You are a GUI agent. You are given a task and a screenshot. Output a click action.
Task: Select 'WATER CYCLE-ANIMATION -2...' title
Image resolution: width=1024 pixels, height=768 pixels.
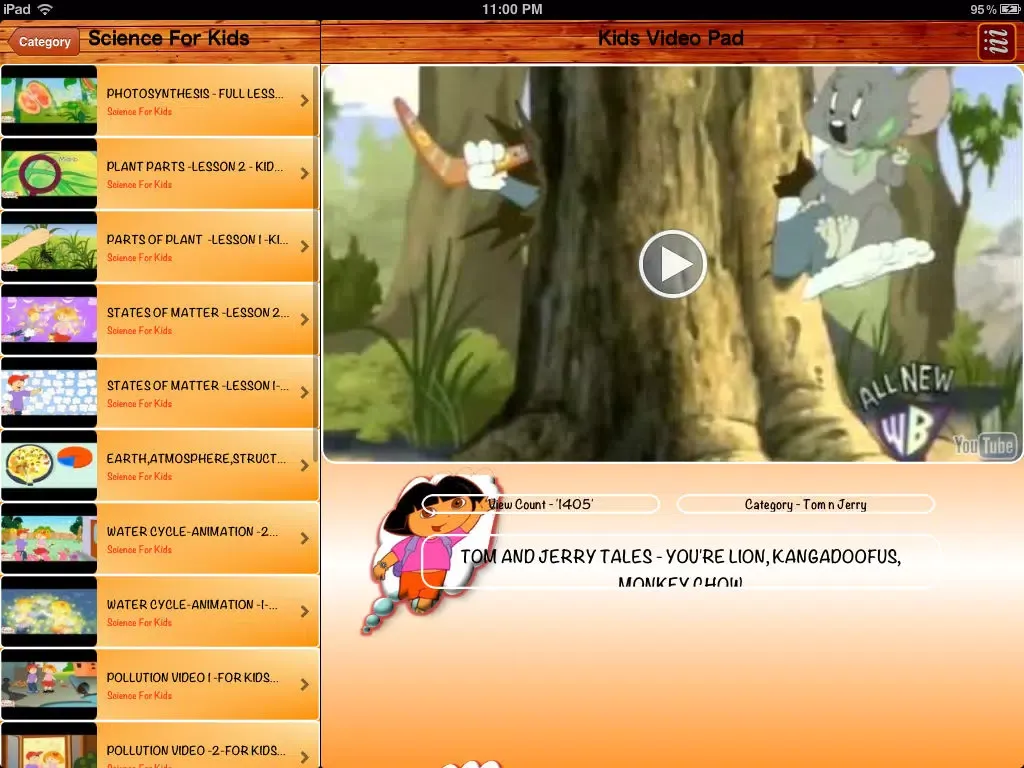click(x=192, y=532)
